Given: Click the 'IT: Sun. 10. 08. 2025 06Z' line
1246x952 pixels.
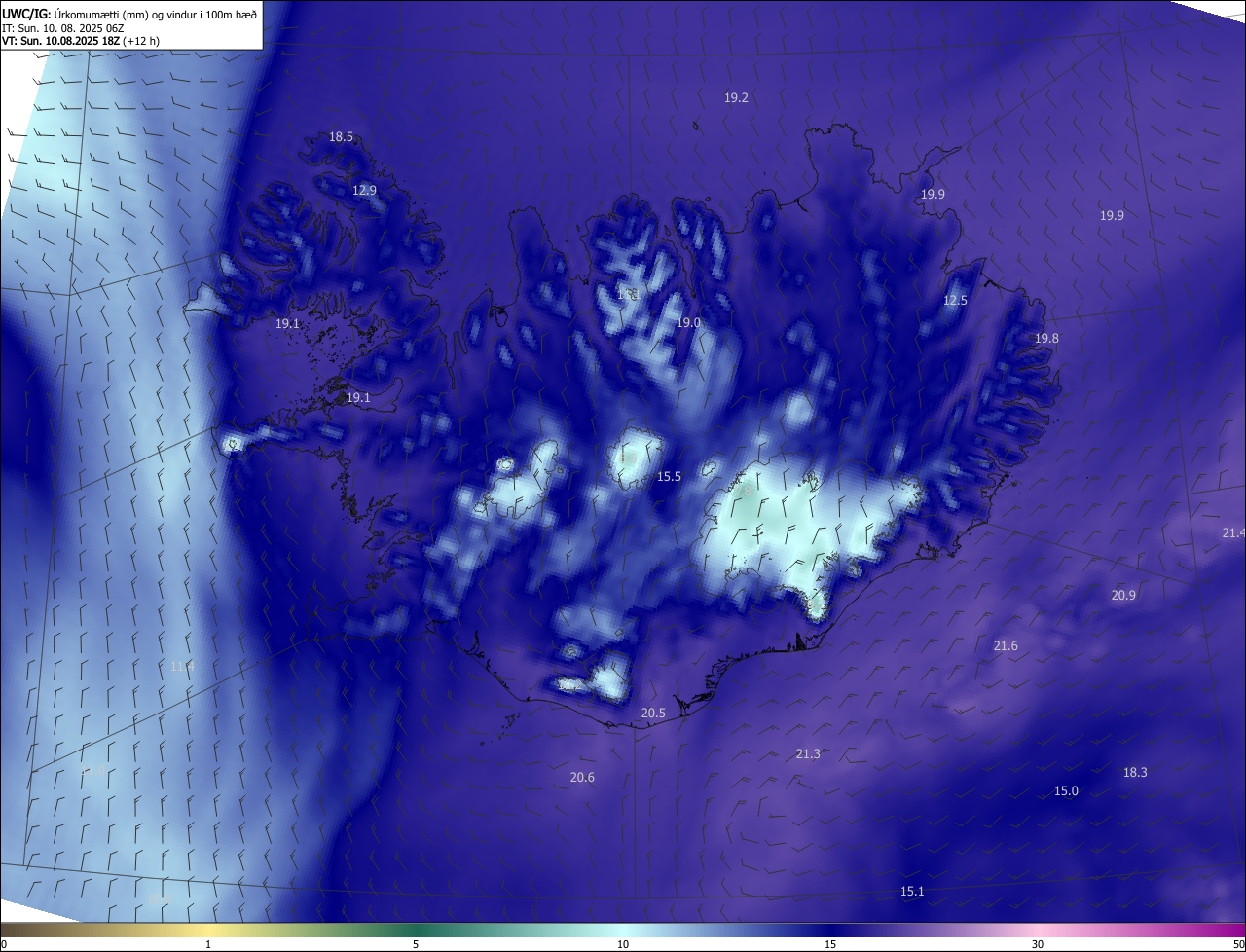Looking at the screenshot, I should click(x=63, y=29).
